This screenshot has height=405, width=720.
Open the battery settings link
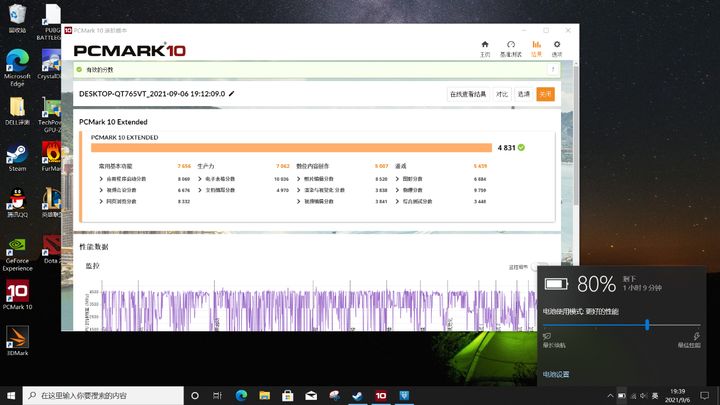point(556,374)
